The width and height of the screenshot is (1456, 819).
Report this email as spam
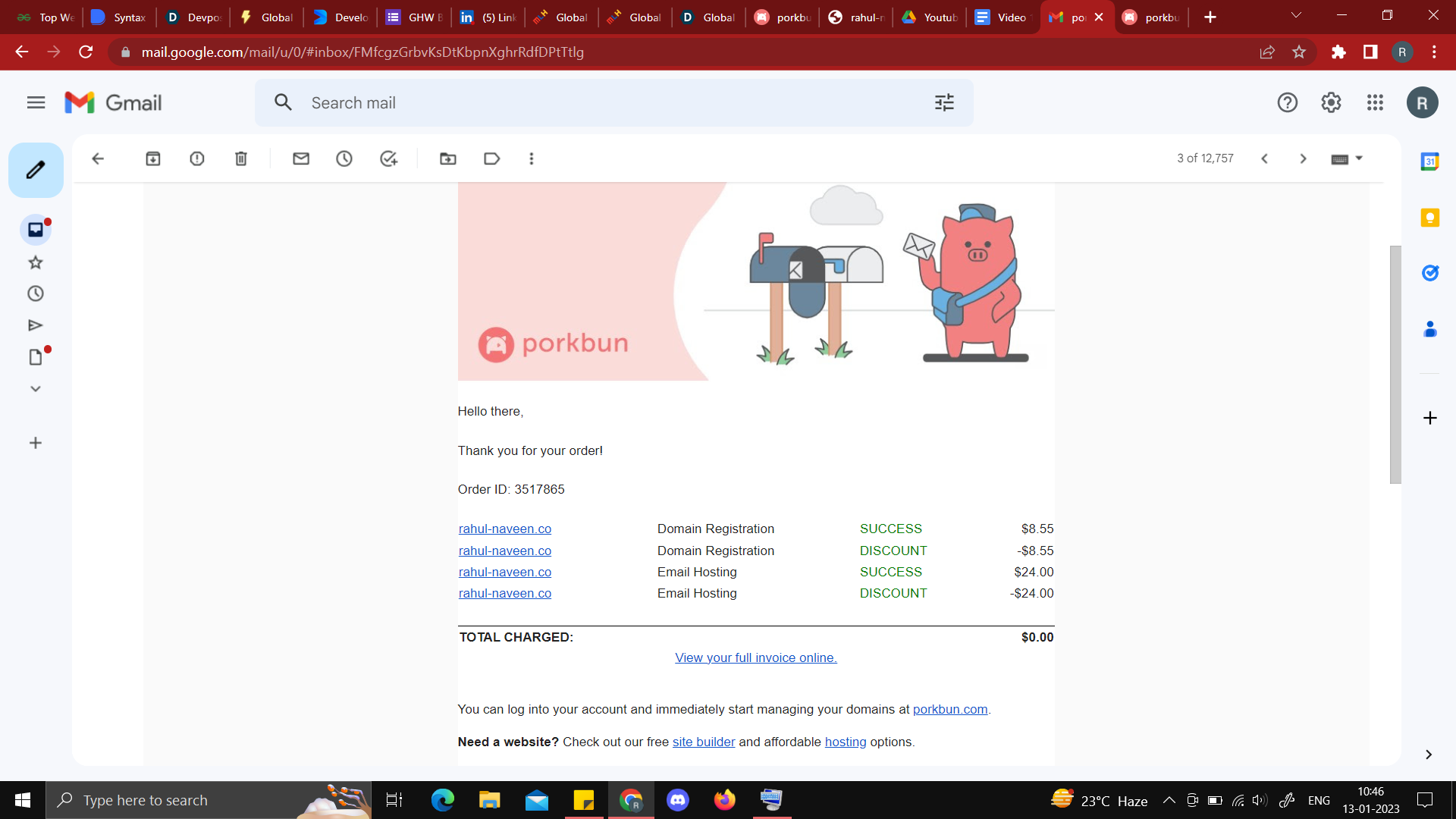(197, 158)
